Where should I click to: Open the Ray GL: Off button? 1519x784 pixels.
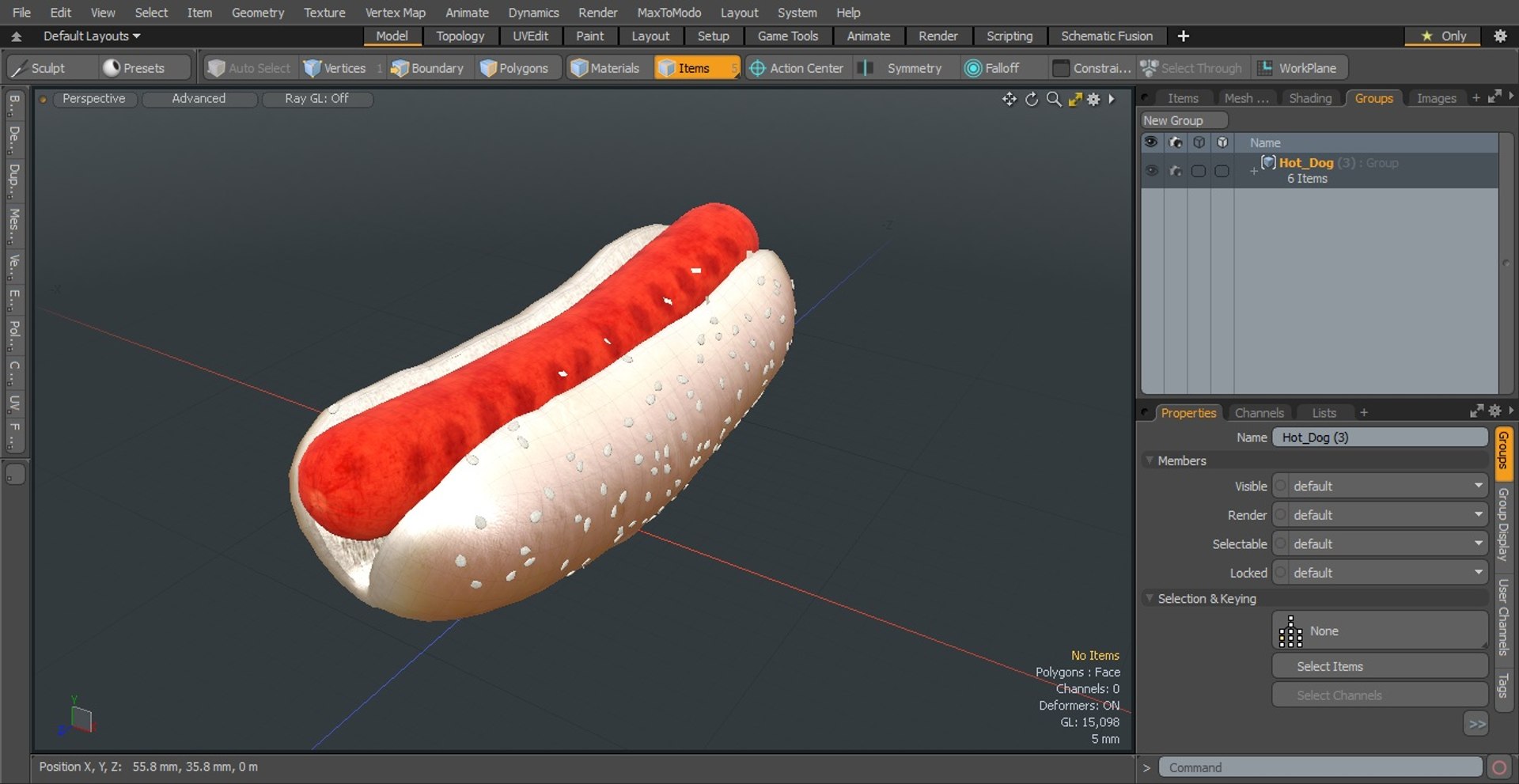(316, 98)
